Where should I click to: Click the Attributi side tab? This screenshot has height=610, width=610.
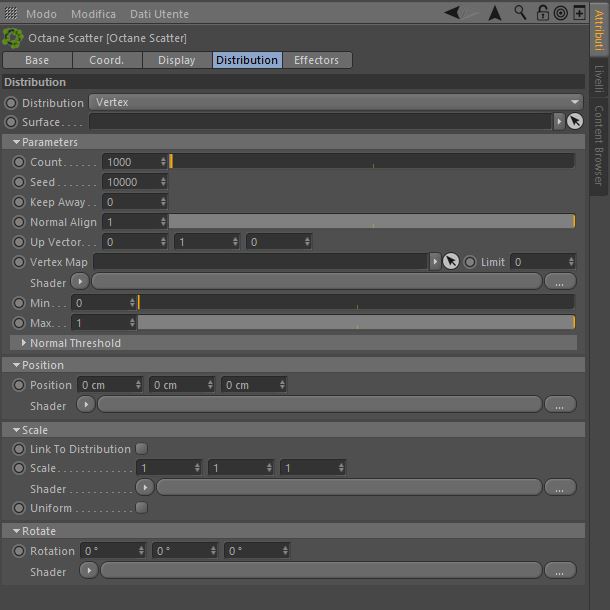(x=599, y=31)
